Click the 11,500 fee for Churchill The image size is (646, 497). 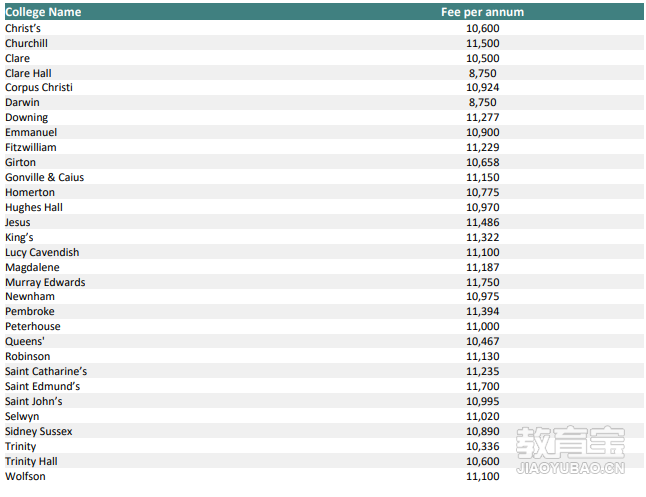[482, 43]
